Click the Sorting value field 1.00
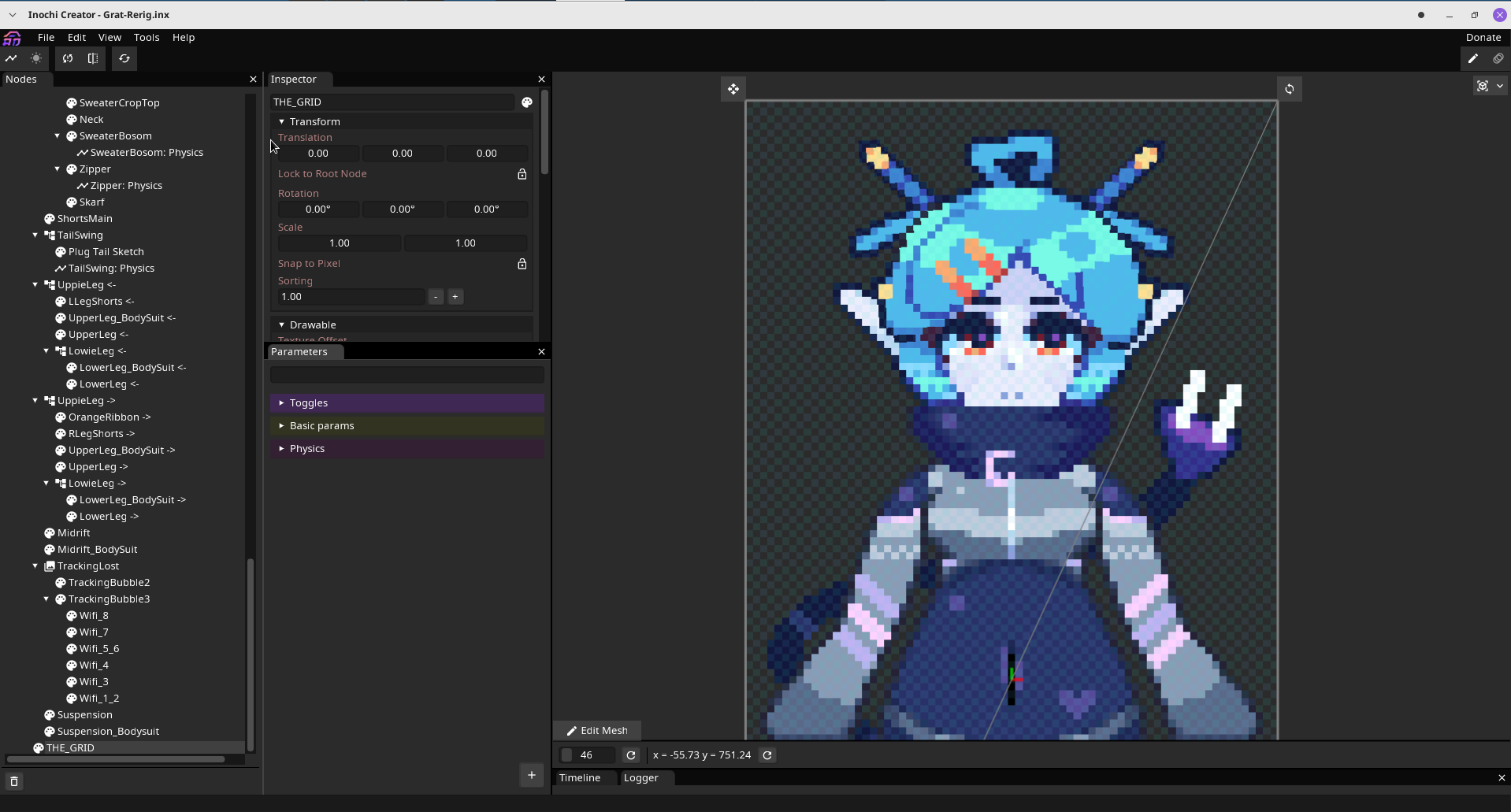The height and width of the screenshot is (812, 1511). point(351,297)
